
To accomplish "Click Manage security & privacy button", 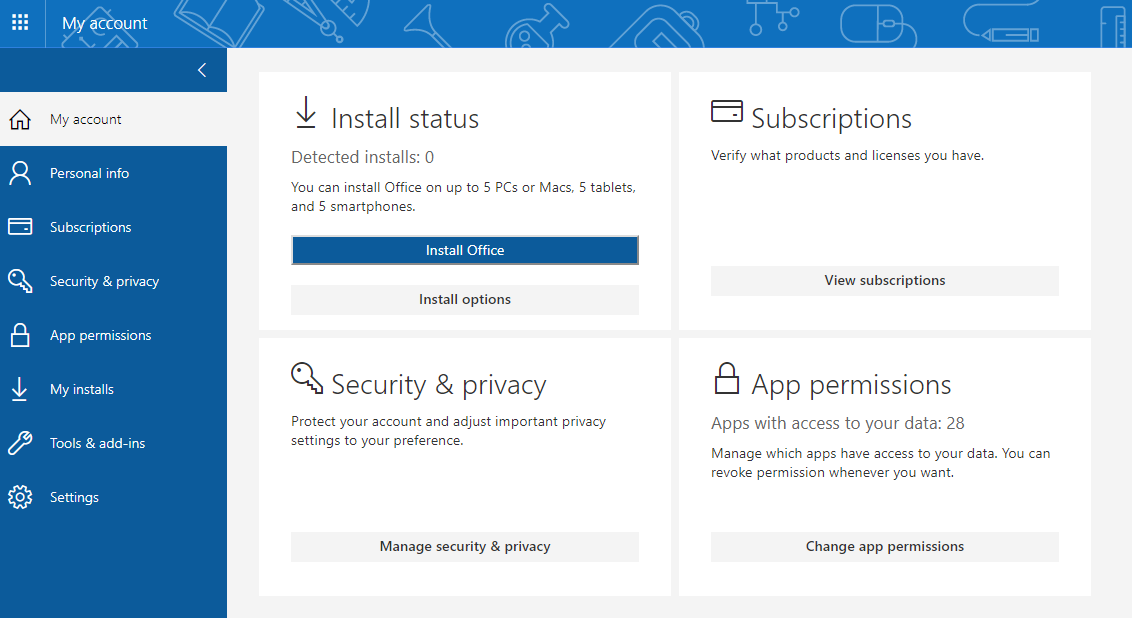I will pos(465,547).
